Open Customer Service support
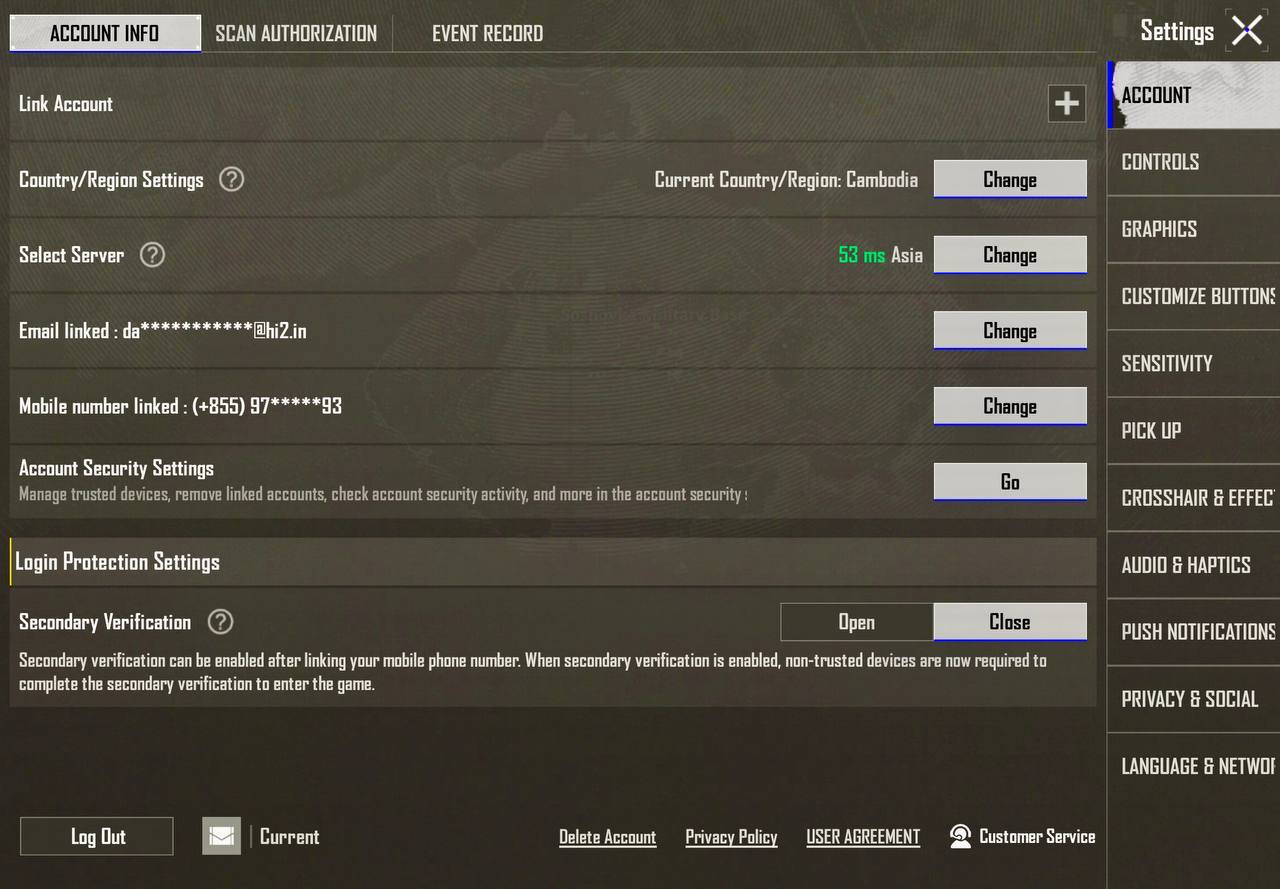Image resolution: width=1280 pixels, height=889 pixels. (1022, 837)
